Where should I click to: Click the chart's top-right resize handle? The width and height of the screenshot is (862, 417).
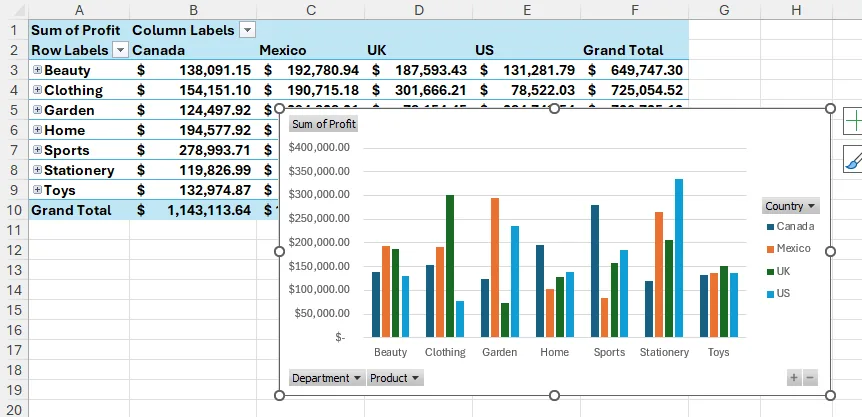[x=830, y=109]
